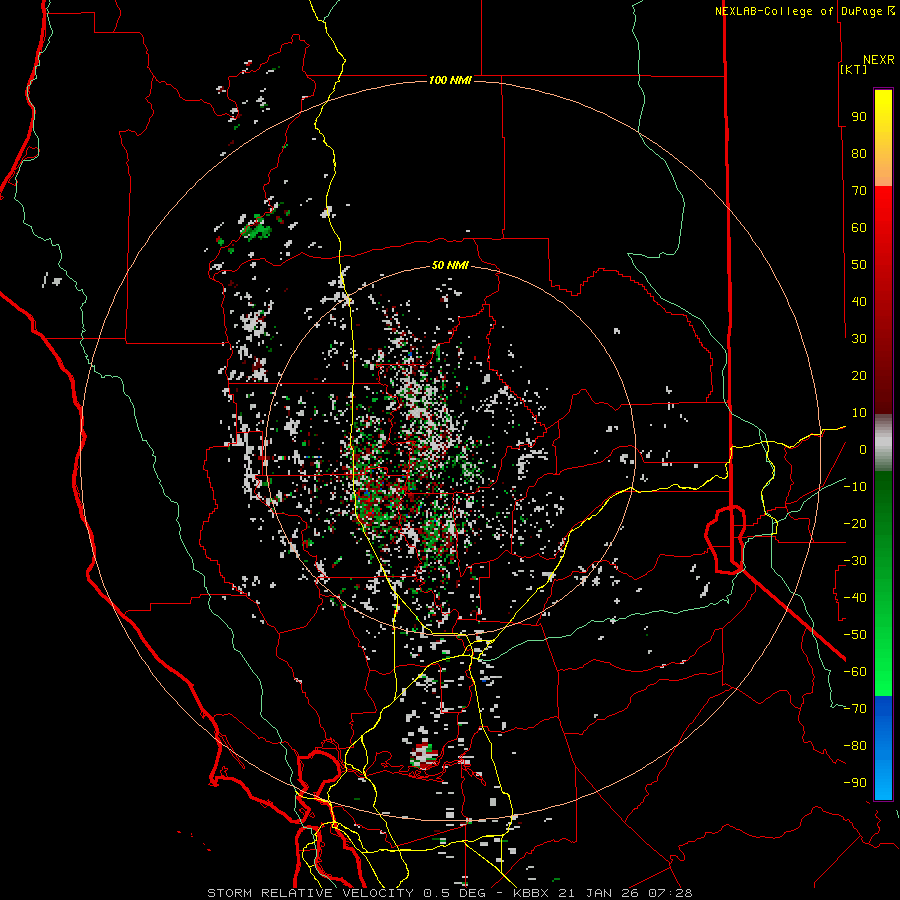
Task: Select the positive 10 knot scale label
Action: (x=859, y=413)
